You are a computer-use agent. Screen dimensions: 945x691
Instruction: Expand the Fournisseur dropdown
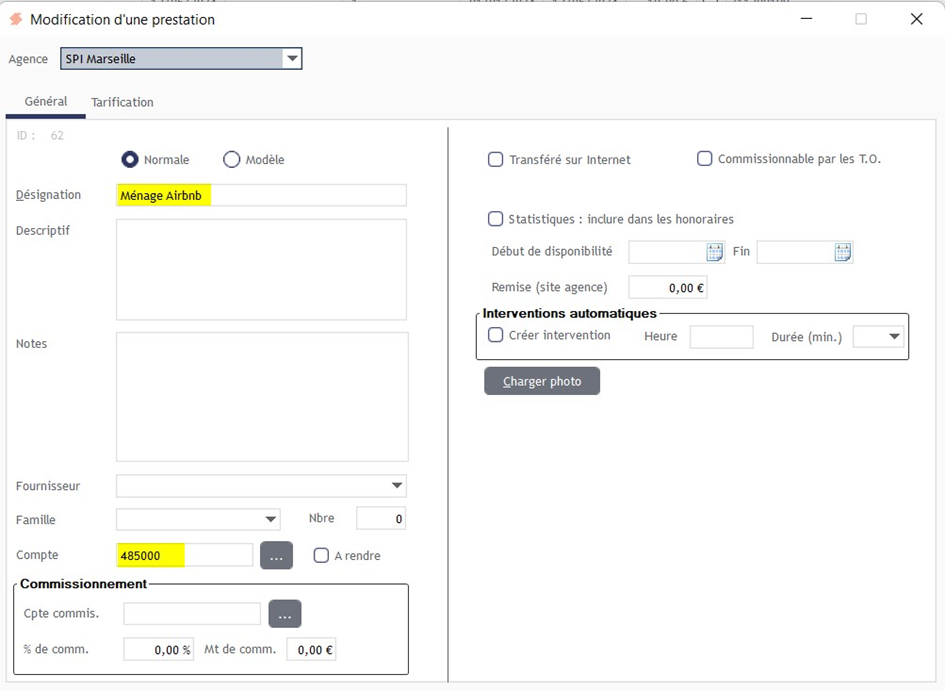397,486
